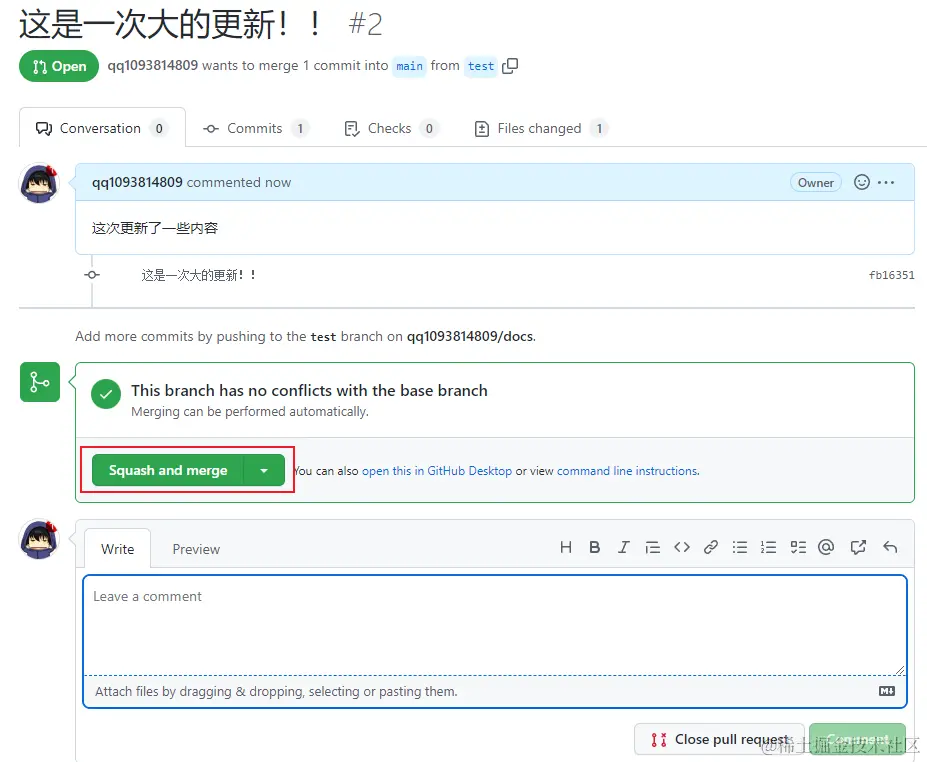Add a task list to the comment
The image size is (927, 762).
click(x=797, y=547)
